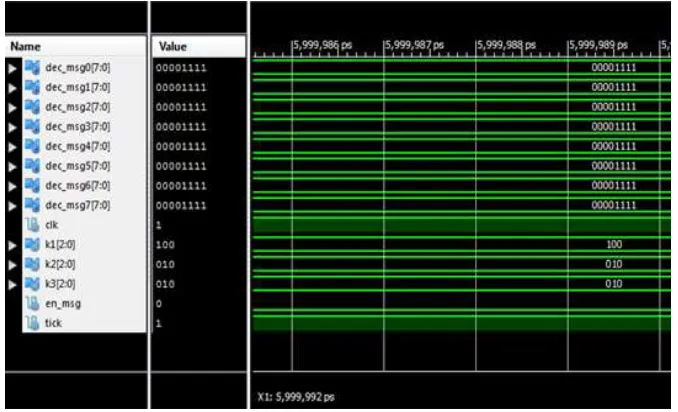Click value 010 in k2 value column
Viewport: 678px width, 412px height.
[x=165, y=265]
